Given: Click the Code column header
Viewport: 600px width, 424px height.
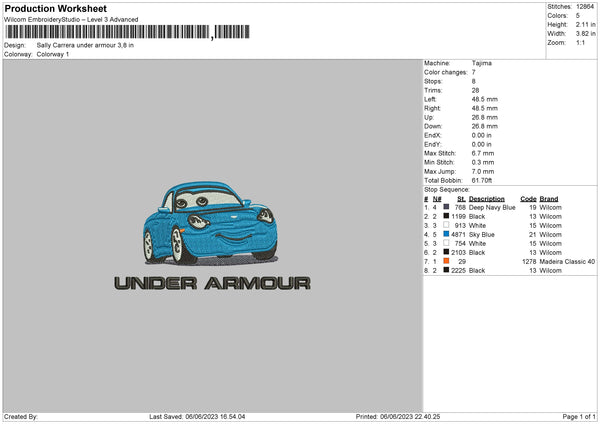Looking at the screenshot, I should pyautogui.click(x=528, y=199).
